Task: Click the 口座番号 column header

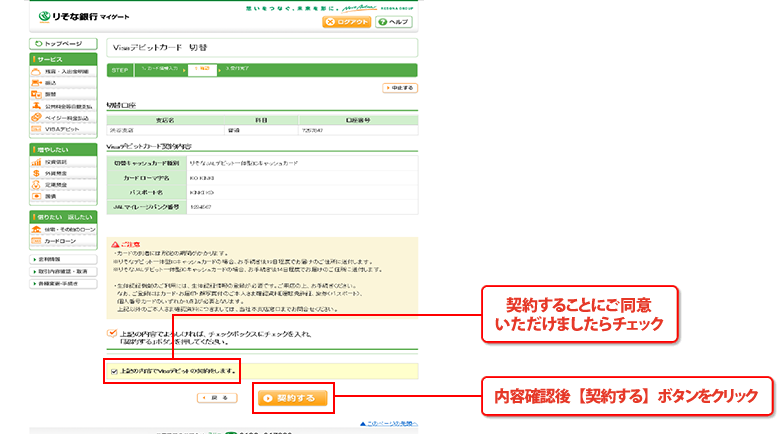Action: (x=358, y=120)
